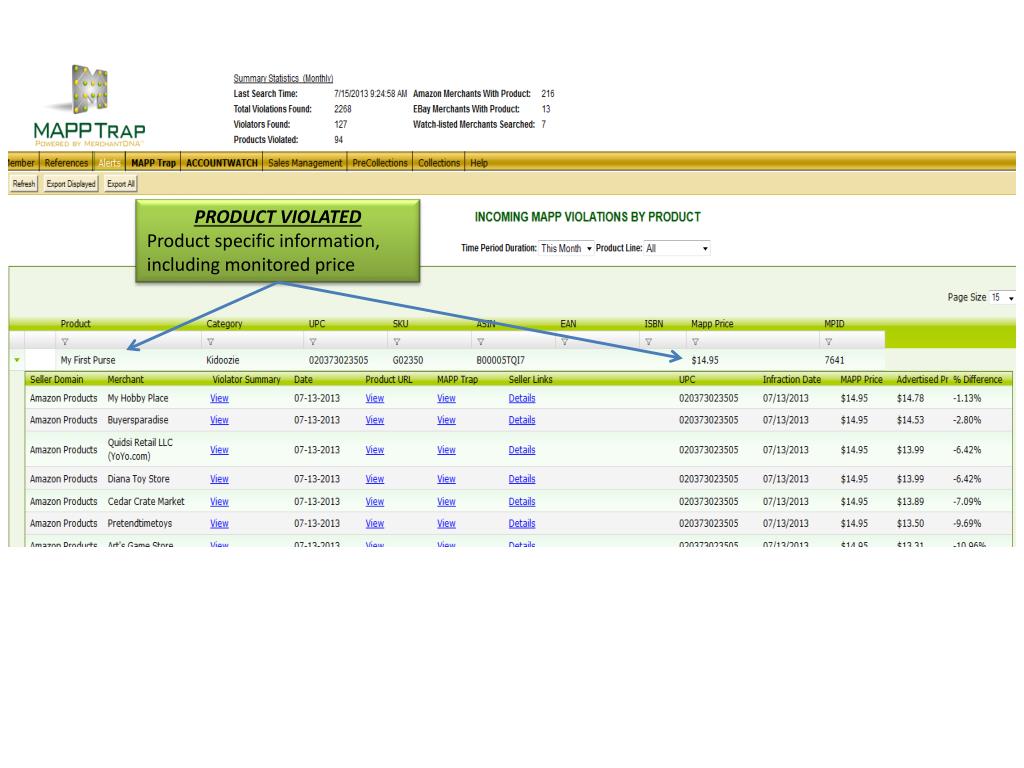The image size is (1024, 768).
Task: Open Product URL View link for Buyersparadise
Action: [x=375, y=420]
